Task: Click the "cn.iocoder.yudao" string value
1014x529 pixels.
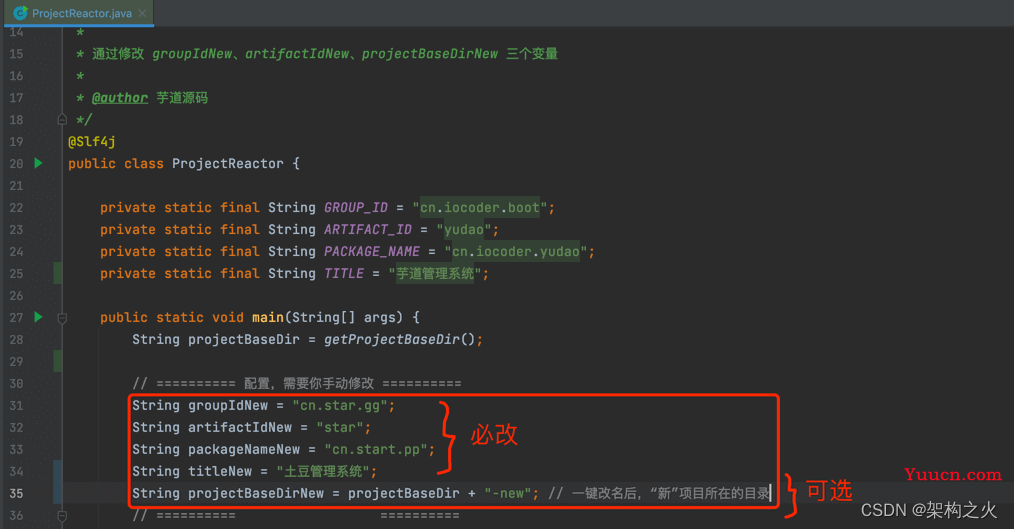Action: pos(516,252)
